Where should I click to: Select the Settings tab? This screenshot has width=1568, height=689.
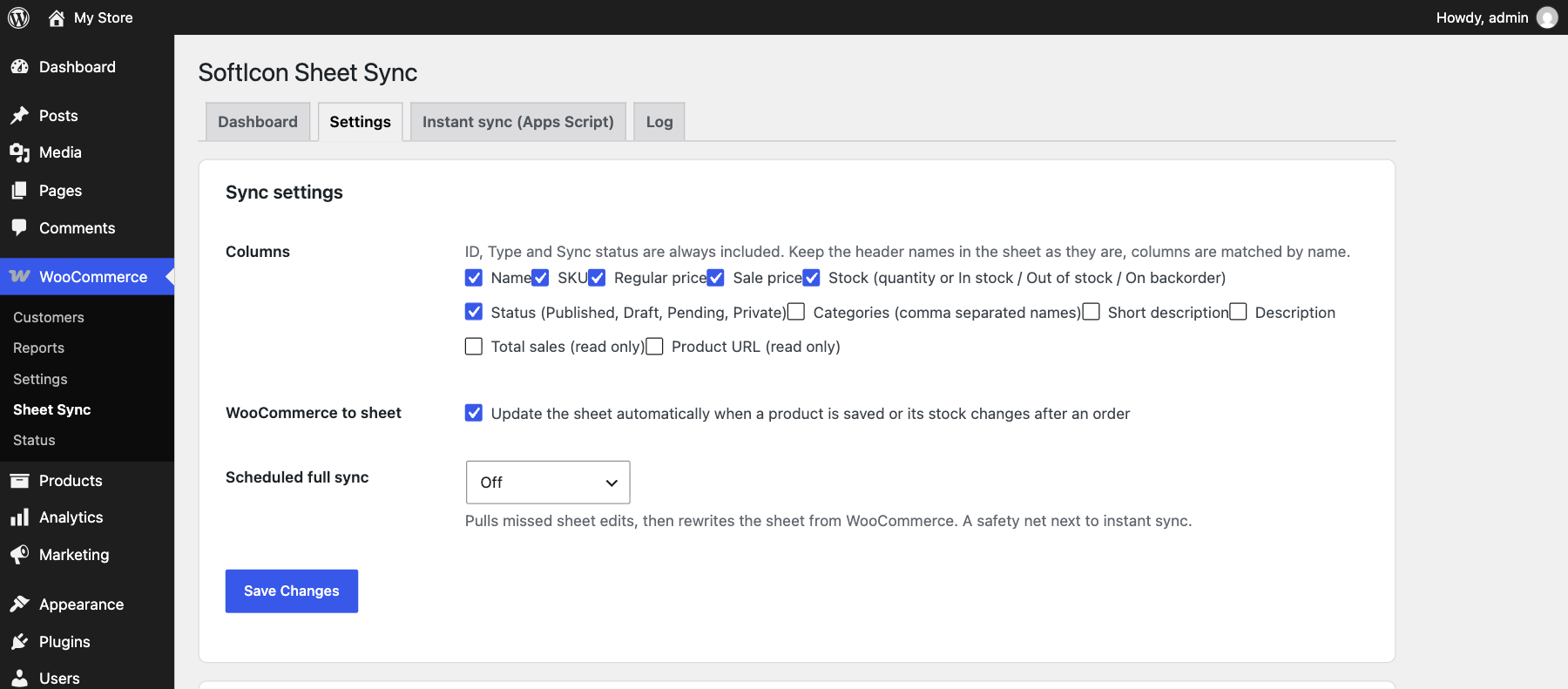click(x=360, y=122)
